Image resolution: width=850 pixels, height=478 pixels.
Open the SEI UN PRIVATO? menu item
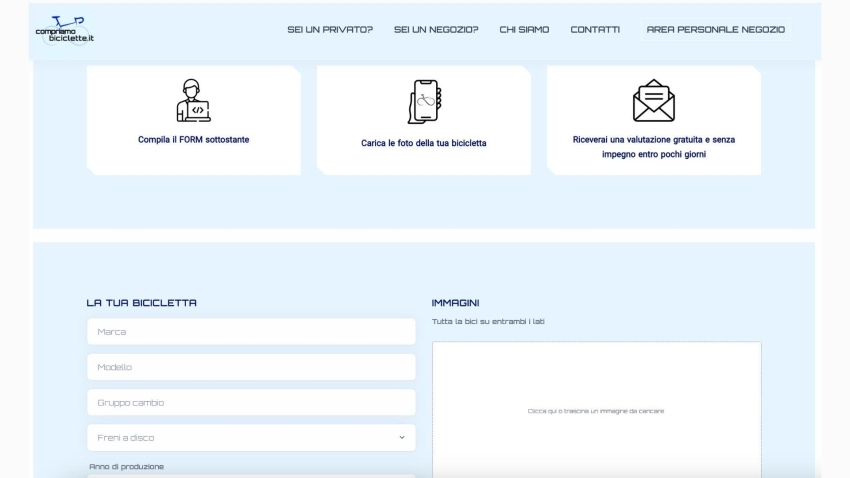point(330,30)
